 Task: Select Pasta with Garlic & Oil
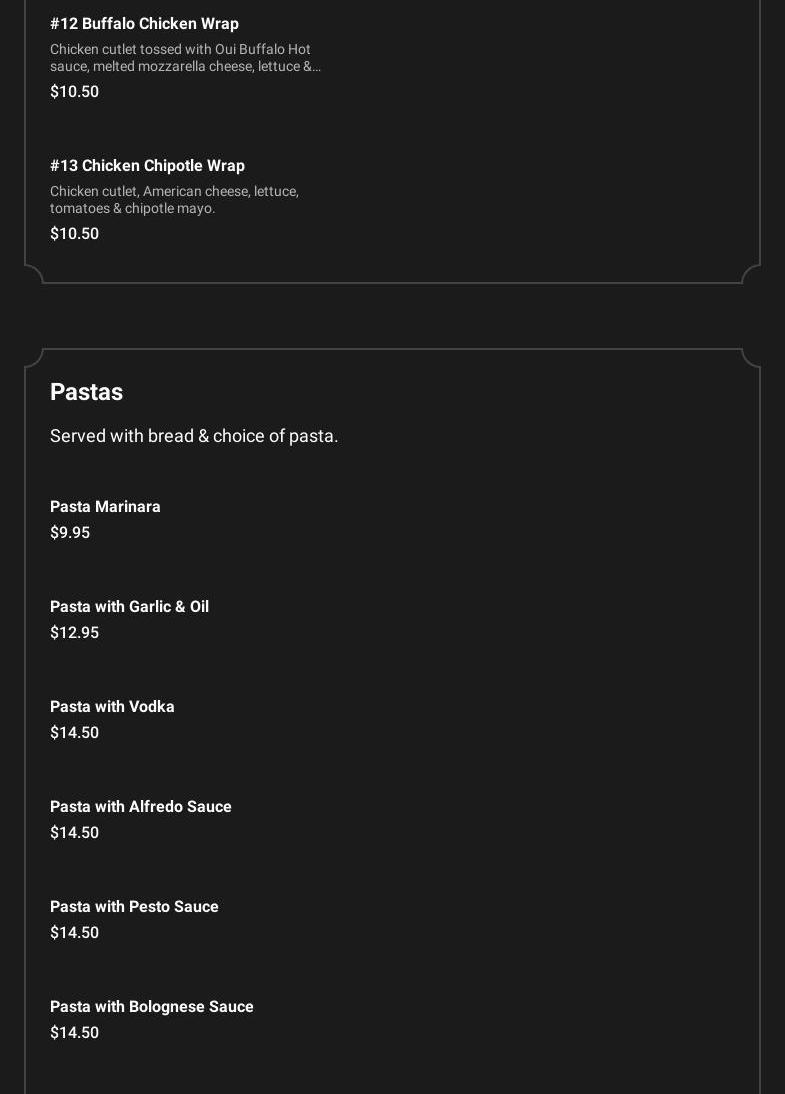(x=129, y=607)
